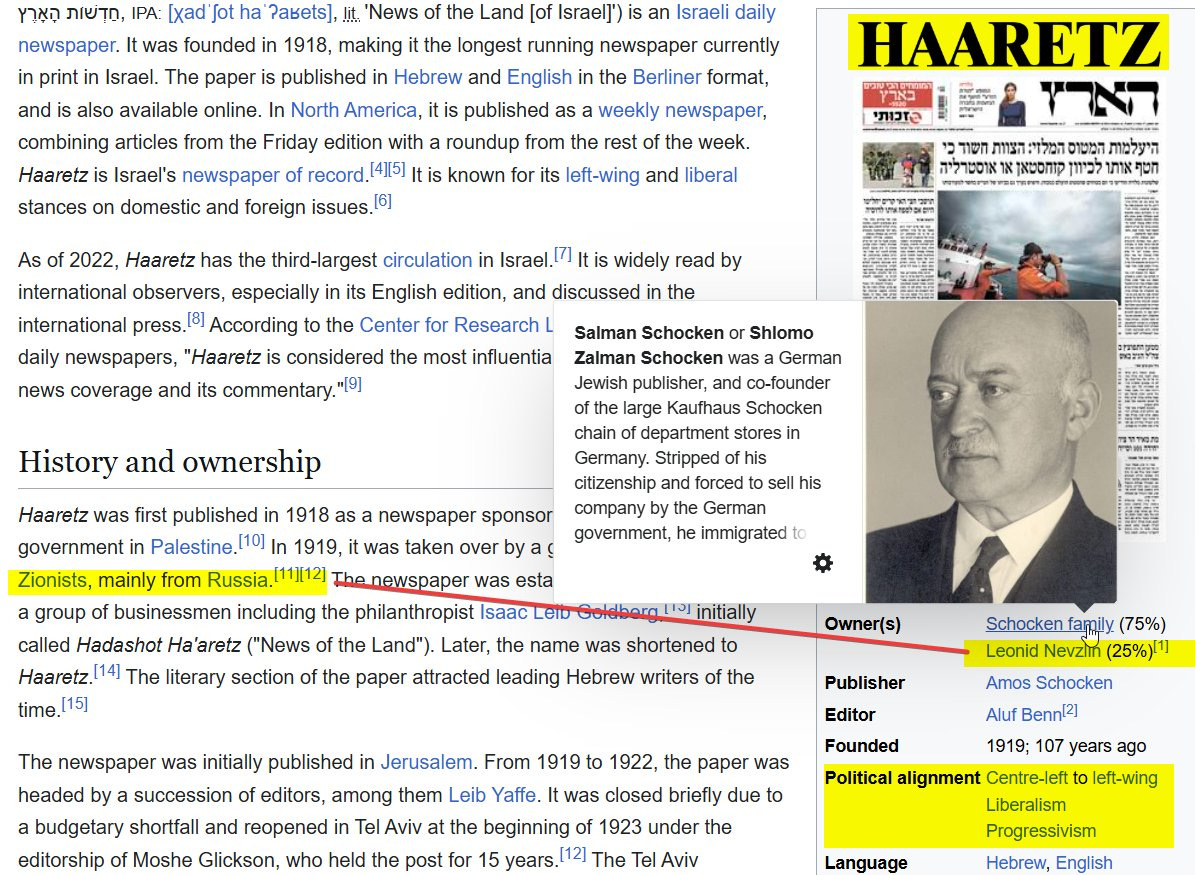Viewport: 1195px width, 875px height.
Task: Open the hover card settings gear icon
Action: coord(823,563)
